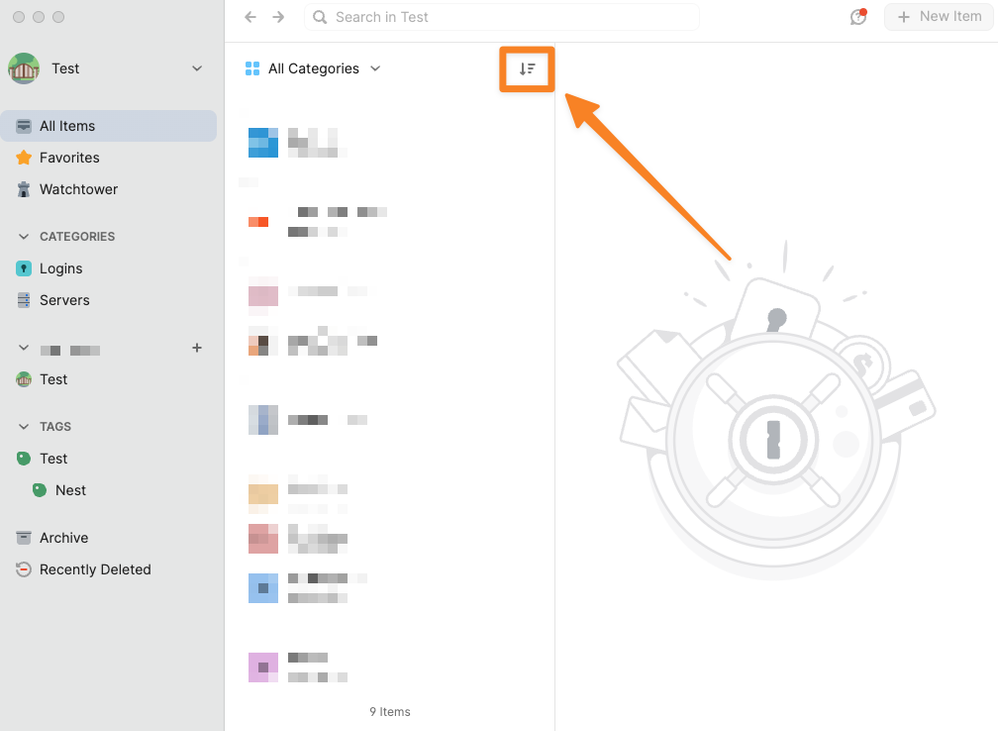The width and height of the screenshot is (998, 731).
Task: Select the Nest nested tag
Action: tap(70, 490)
